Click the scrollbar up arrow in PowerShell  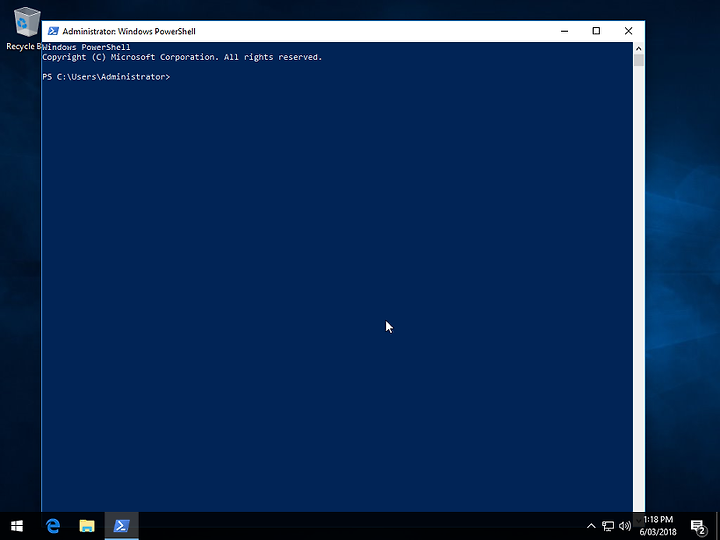pos(639,48)
